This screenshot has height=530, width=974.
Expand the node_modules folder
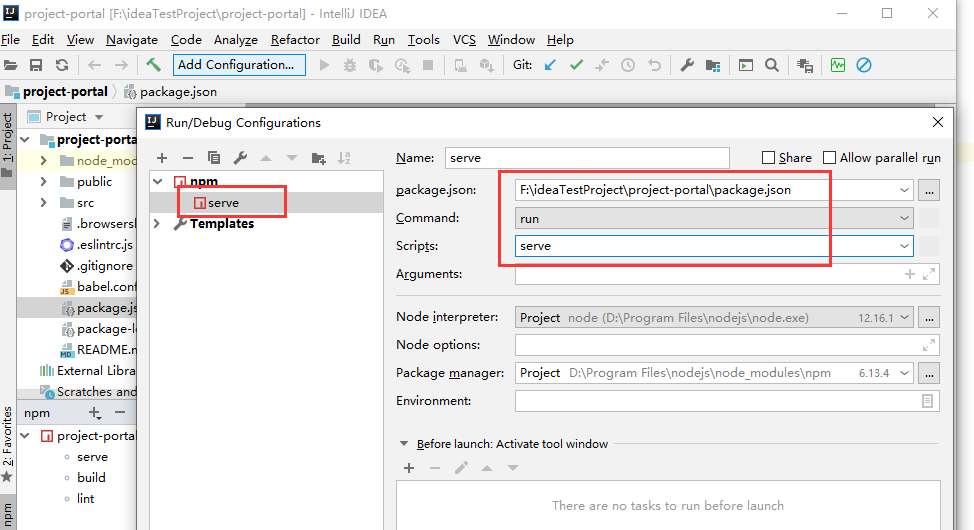click(43, 160)
